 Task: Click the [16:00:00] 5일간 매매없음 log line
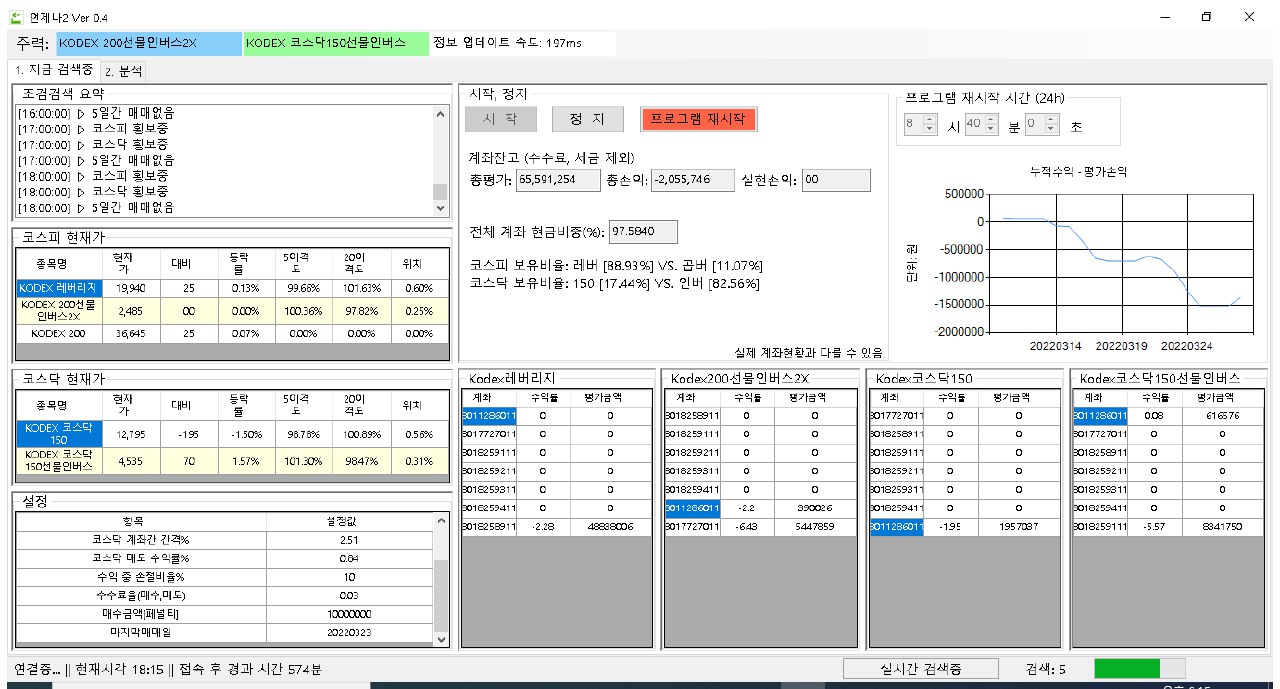pos(96,113)
